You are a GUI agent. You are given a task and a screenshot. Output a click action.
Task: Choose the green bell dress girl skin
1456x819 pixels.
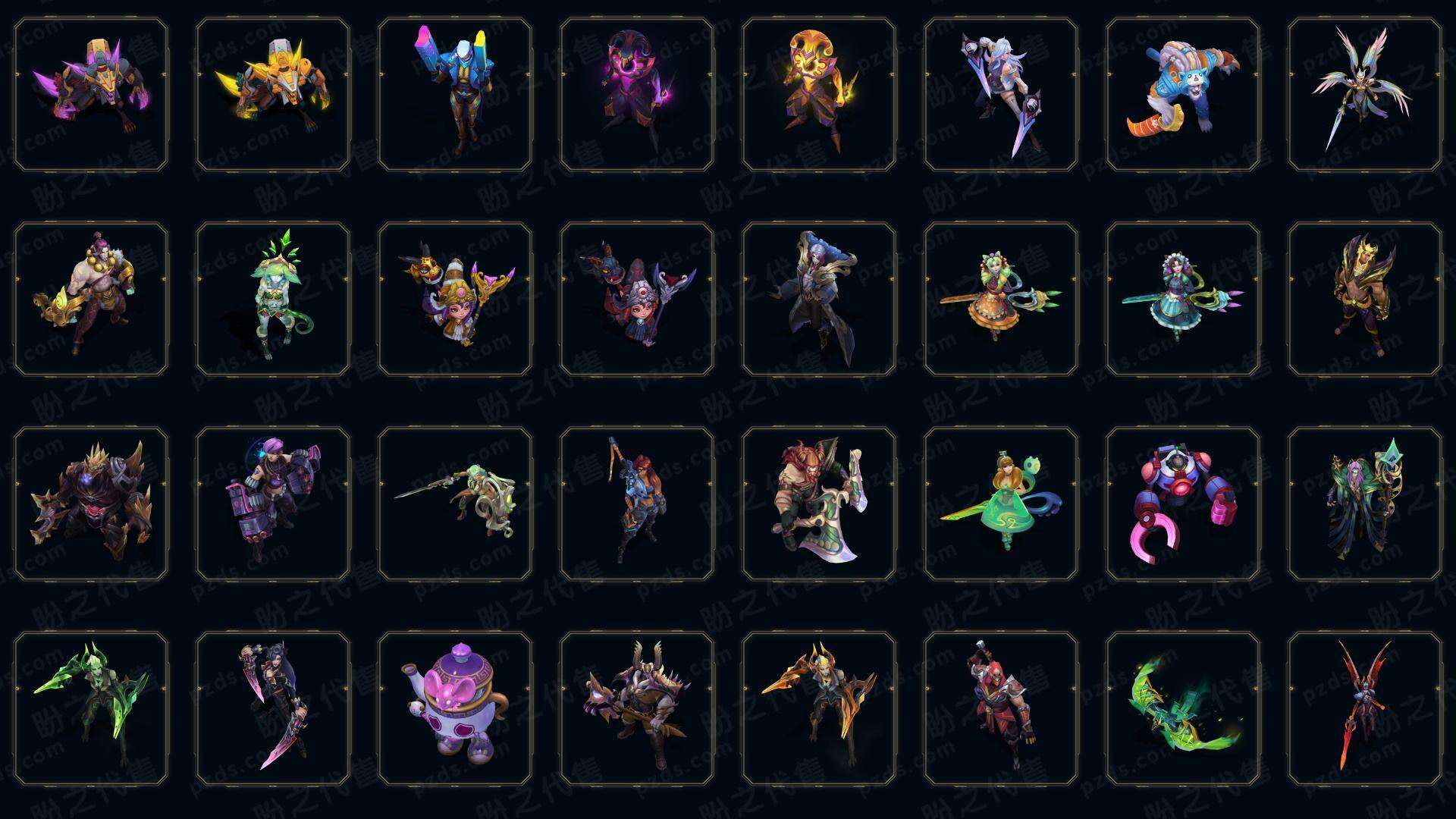[x=1001, y=504]
